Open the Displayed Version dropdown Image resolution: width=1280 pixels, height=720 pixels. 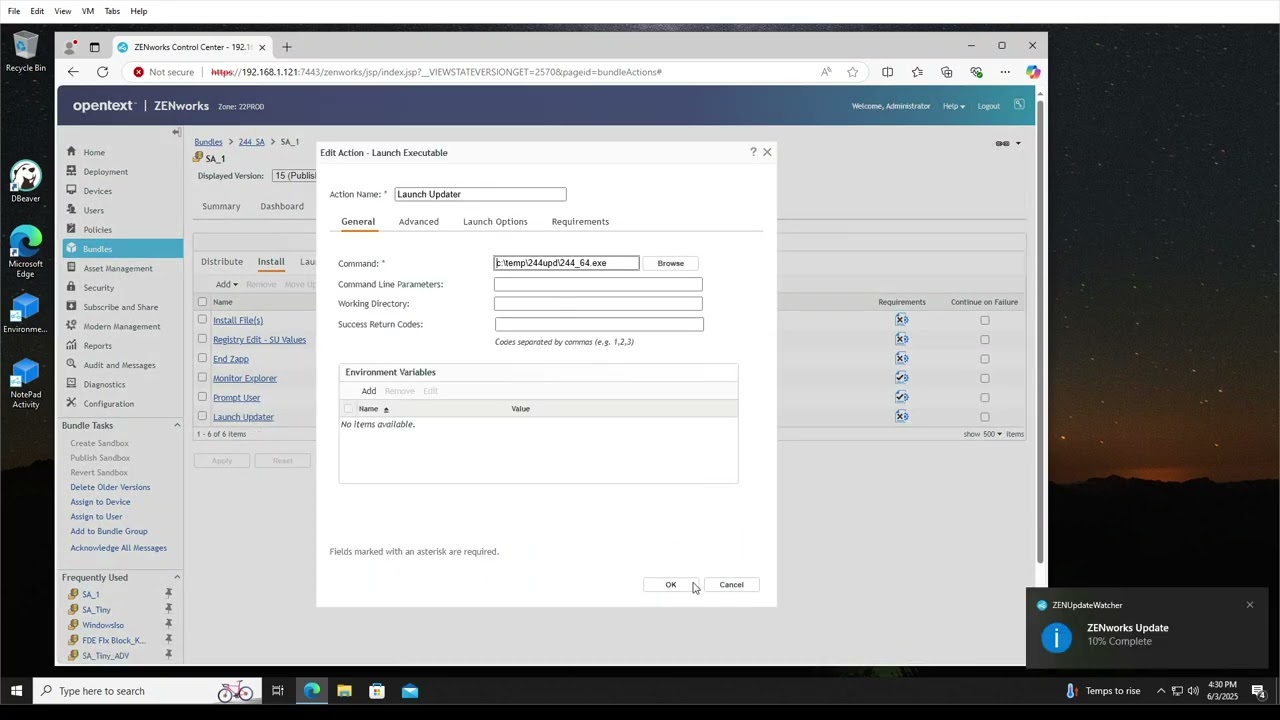[x=295, y=176]
